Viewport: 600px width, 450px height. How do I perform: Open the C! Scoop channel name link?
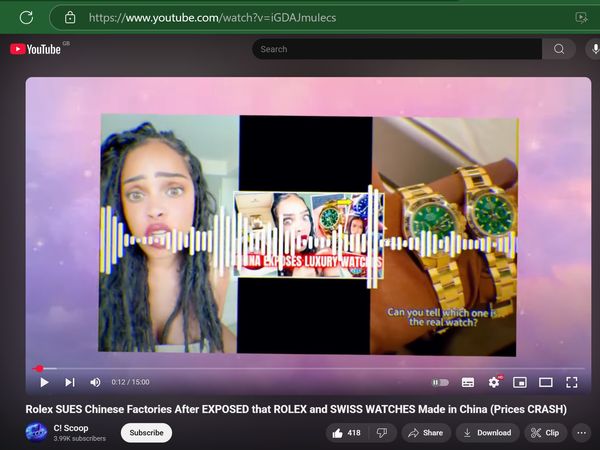click(x=71, y=428)
